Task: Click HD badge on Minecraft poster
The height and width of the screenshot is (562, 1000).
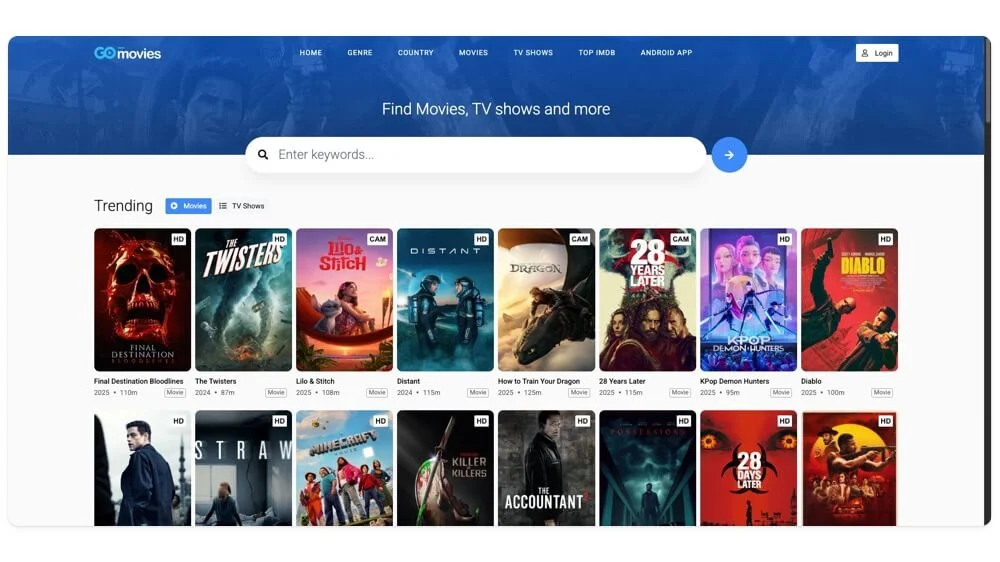Action: coord(381,421)
